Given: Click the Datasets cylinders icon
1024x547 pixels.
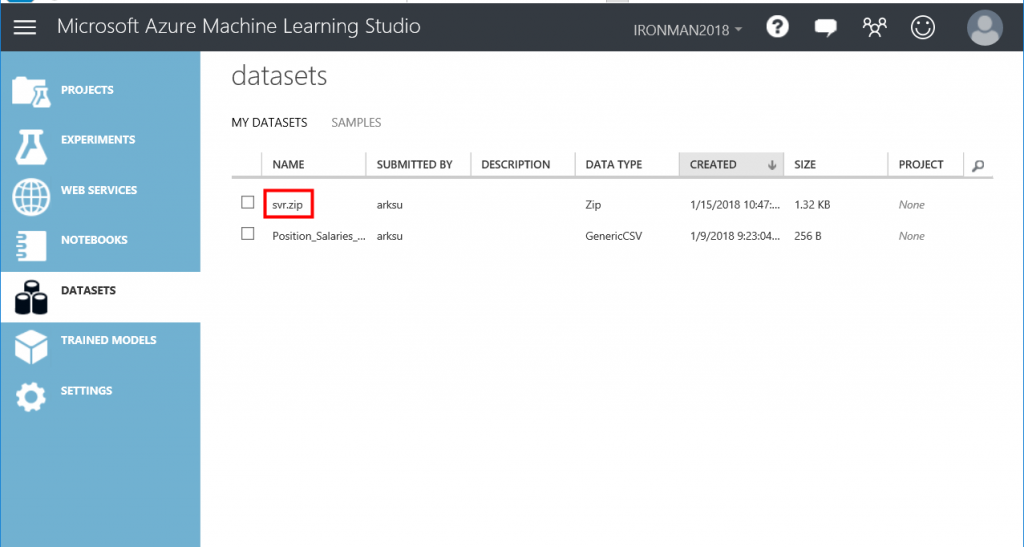Looking at the screenshot, I should click(x=31, y=297).
